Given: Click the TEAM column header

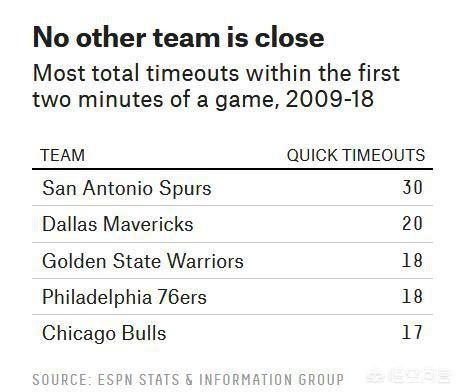Looking at the screenshot, I should click(x=62, y=155).
